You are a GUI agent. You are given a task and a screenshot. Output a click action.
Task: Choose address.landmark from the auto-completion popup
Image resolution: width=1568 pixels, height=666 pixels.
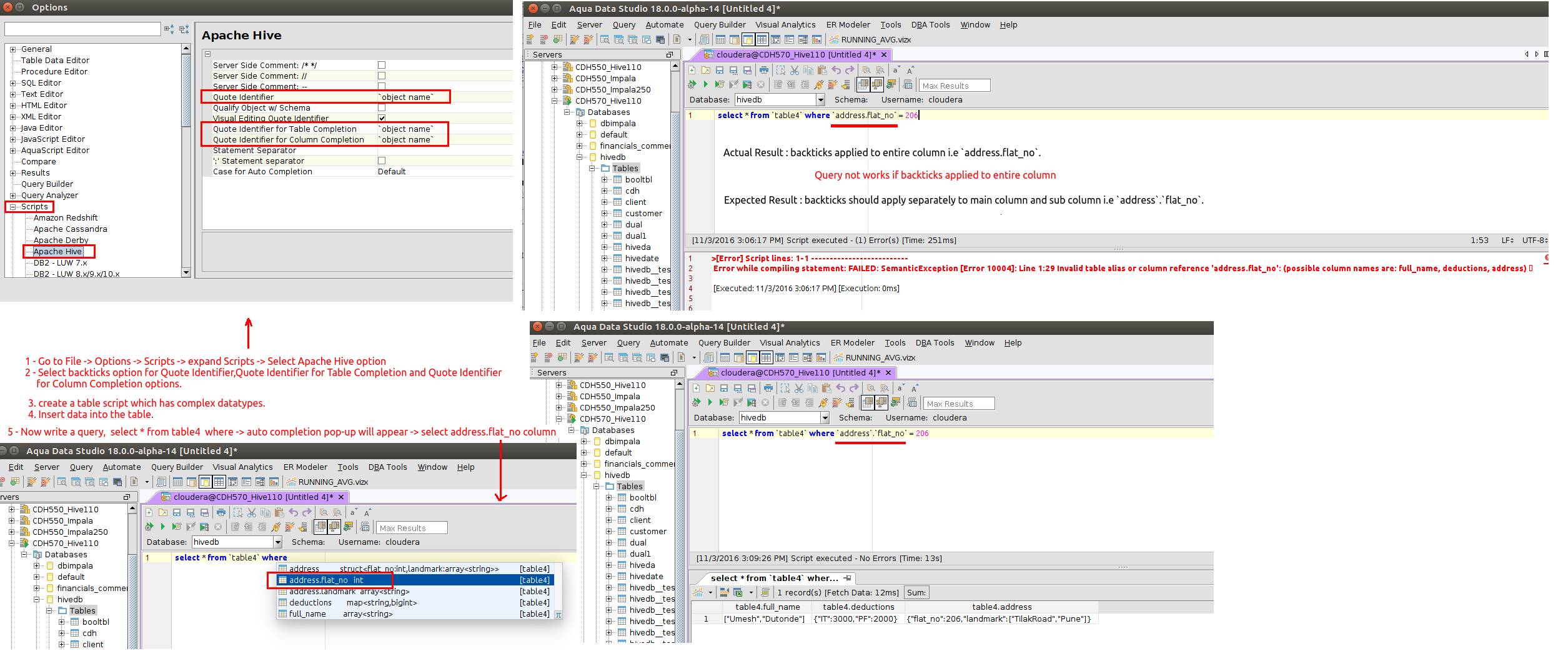pyautogui.click(x=415, y=592)
